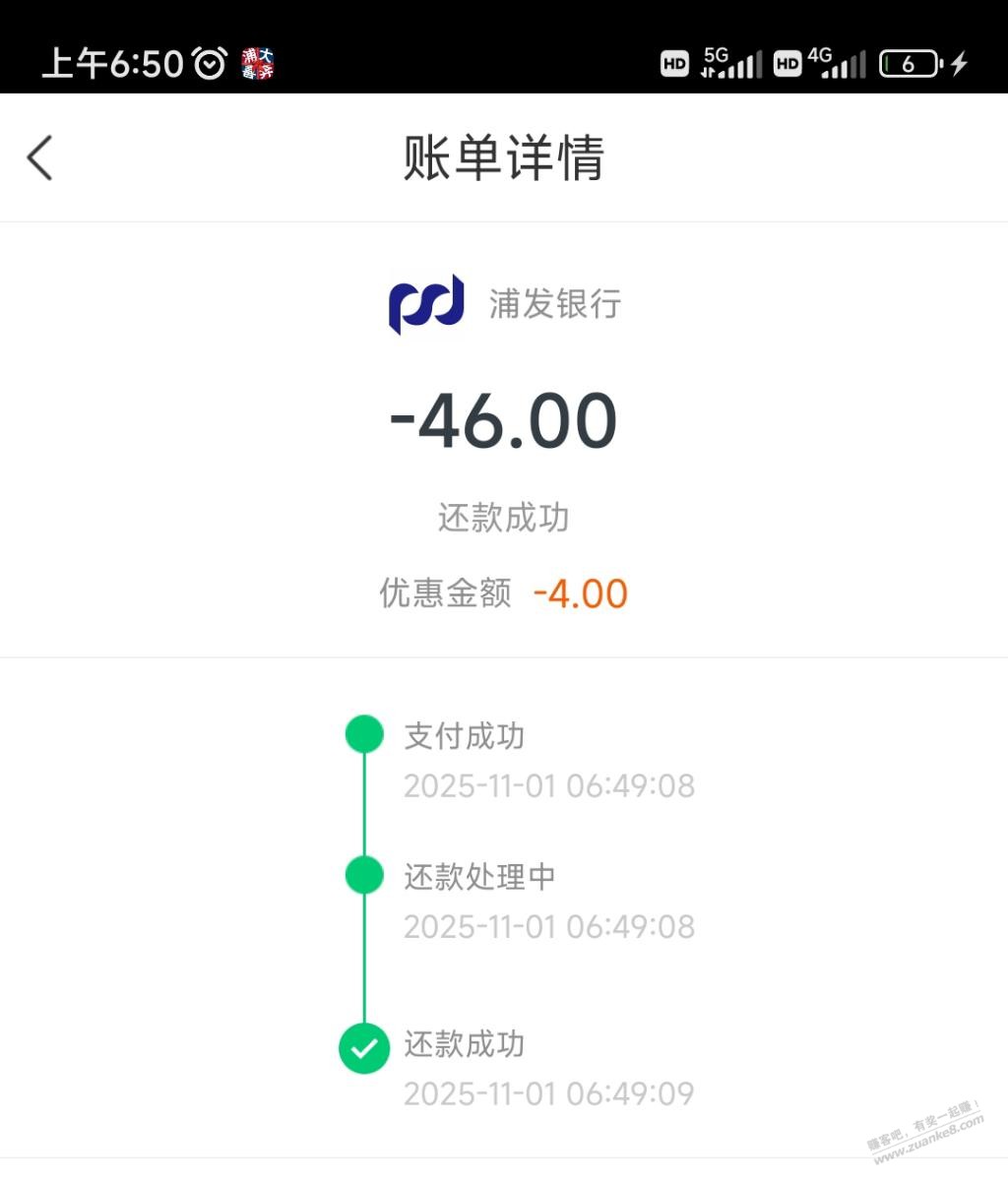The width and height of the screenshot is (1008, 1184).
Task: Tap the -46.00 repayment amount
Action: (503, 421)
